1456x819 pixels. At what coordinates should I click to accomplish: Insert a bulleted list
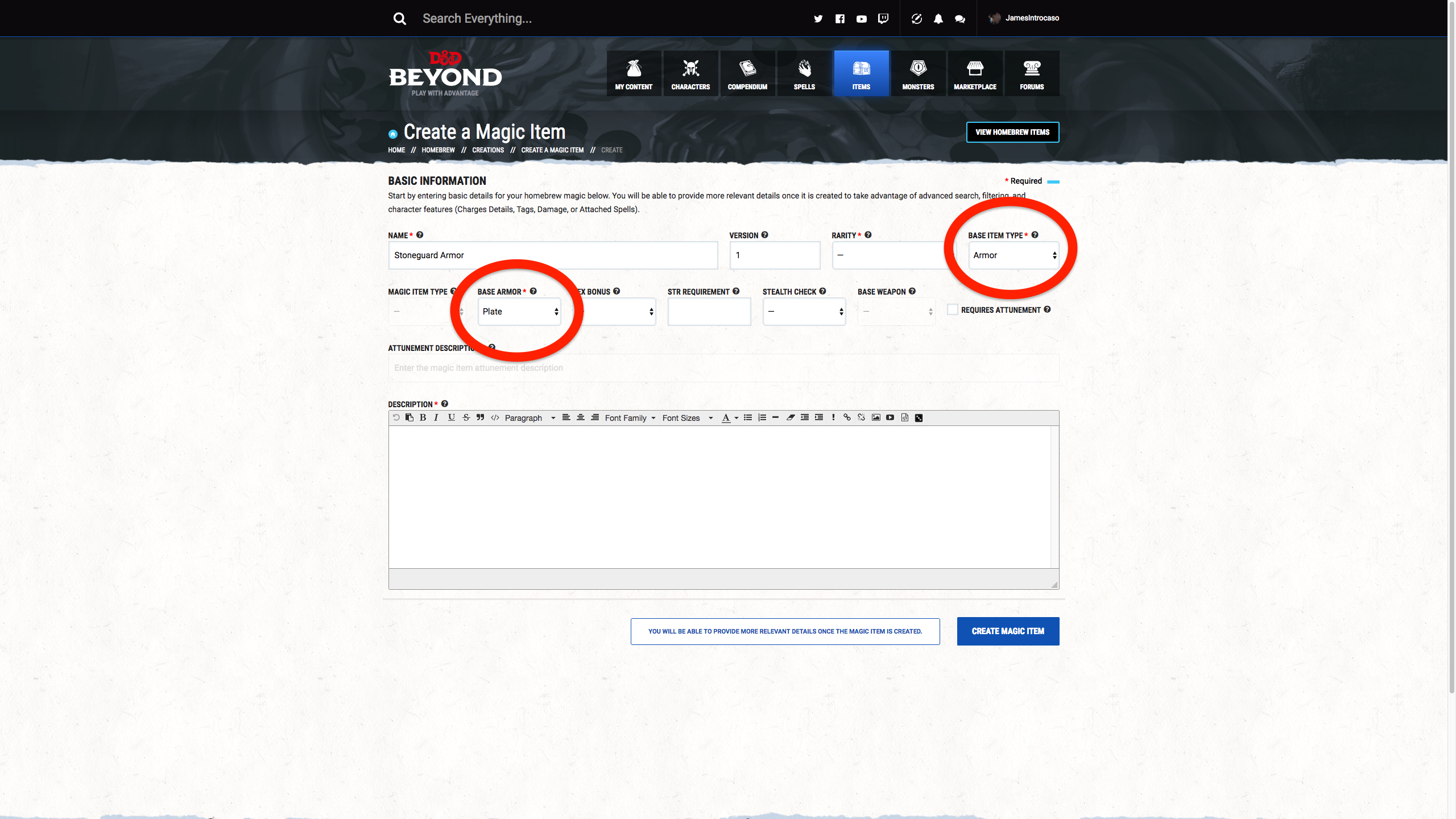(x=748, y=417)
